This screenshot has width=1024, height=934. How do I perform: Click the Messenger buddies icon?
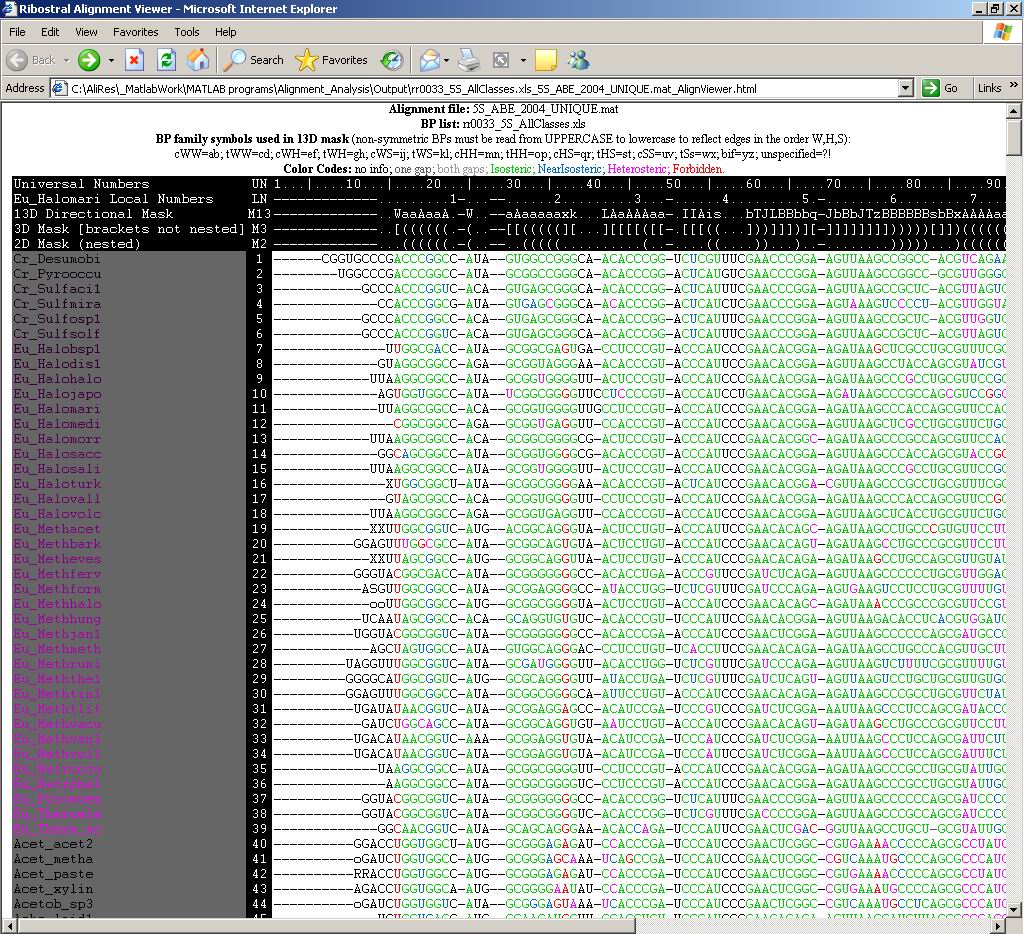tap(579, 60)
